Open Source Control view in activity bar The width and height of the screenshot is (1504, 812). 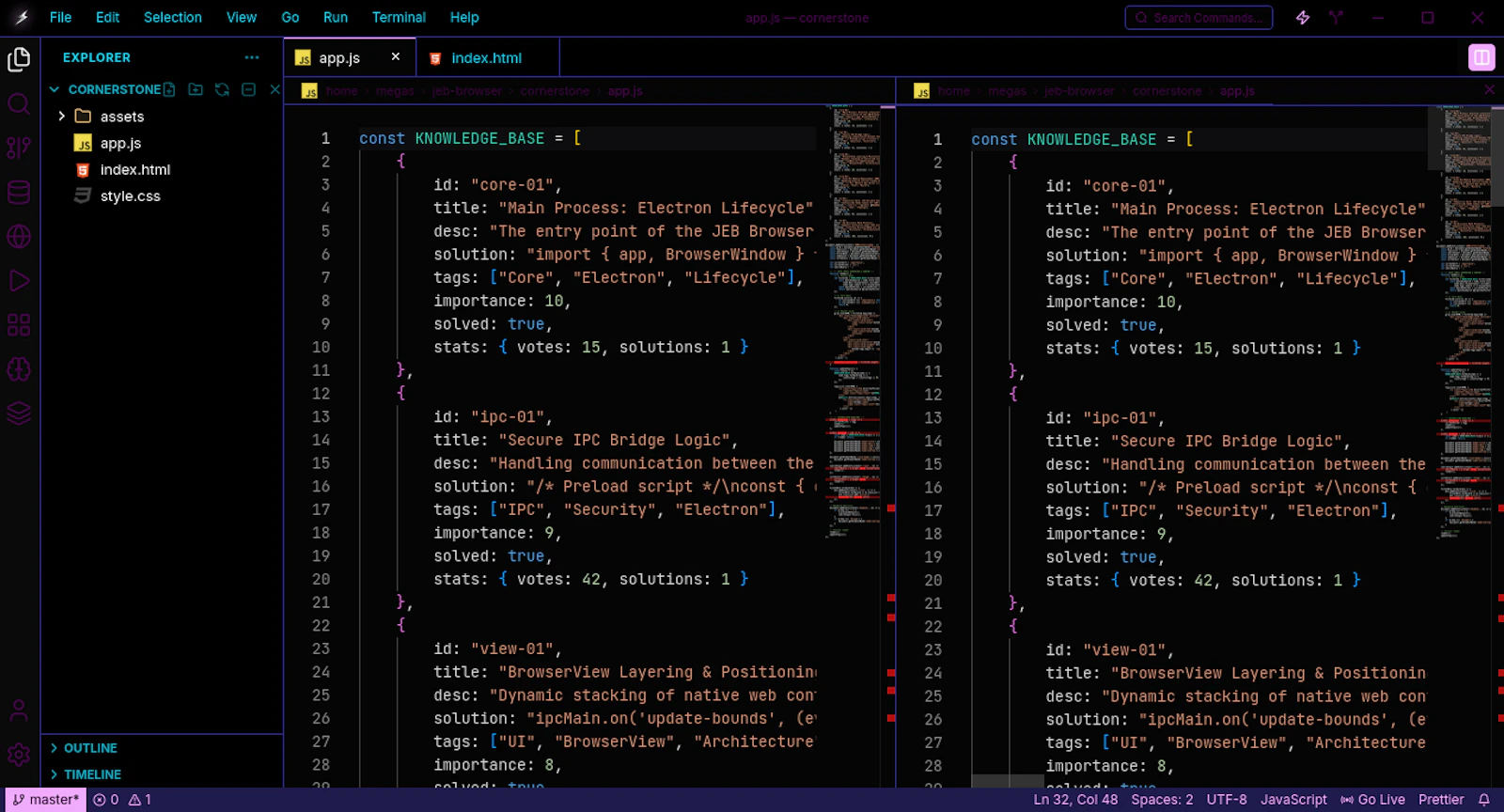click(19, 148)
